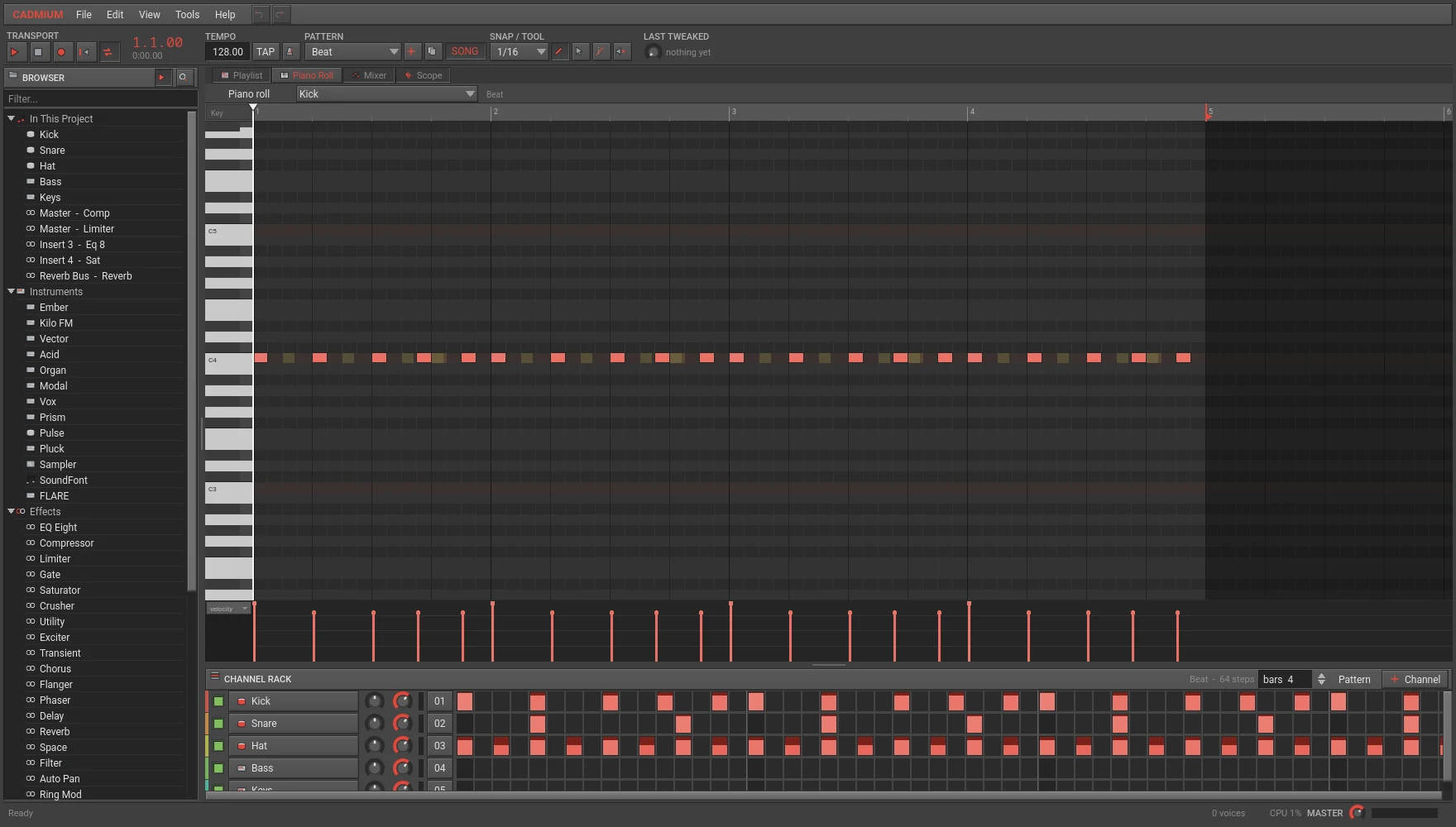Select the Kick channel name button
The width and height of the screenshot is (1456, 827).
click(294, 701)
